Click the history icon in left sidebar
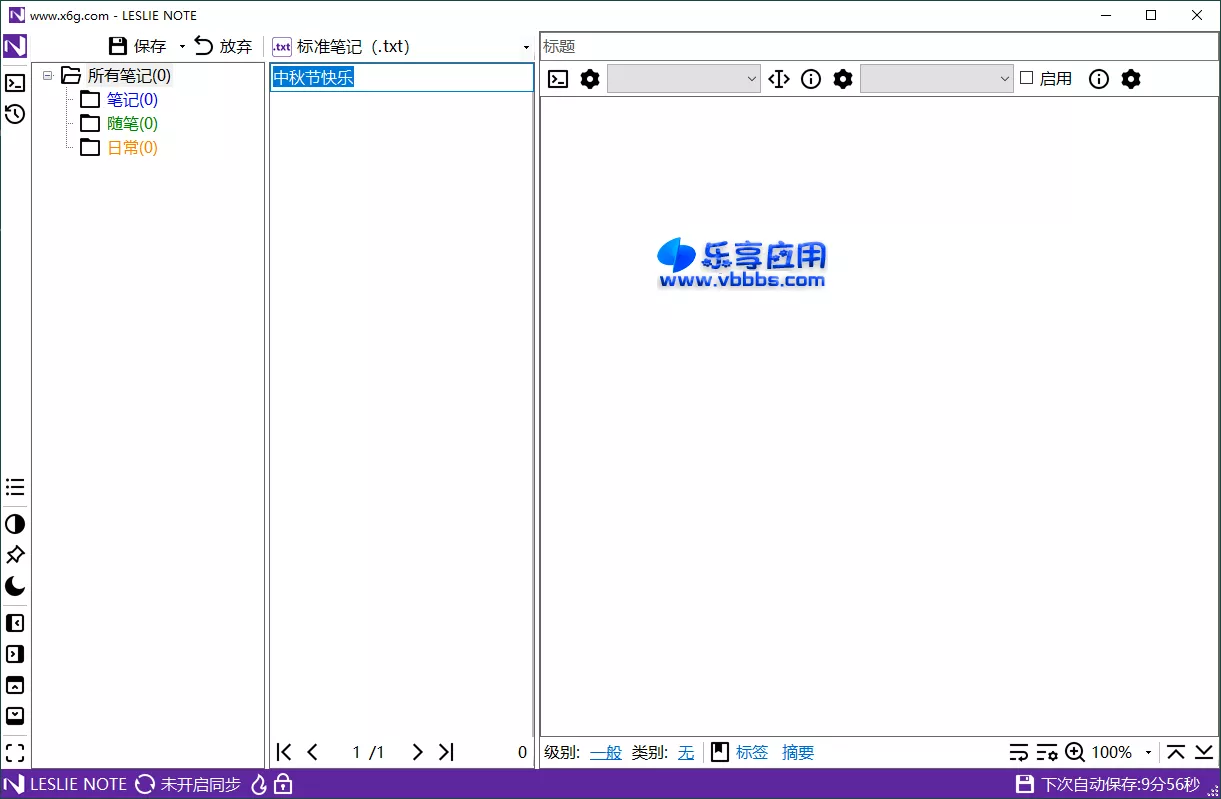The width and height of the screenshot is (1221, 799). [x=15, y=115]
